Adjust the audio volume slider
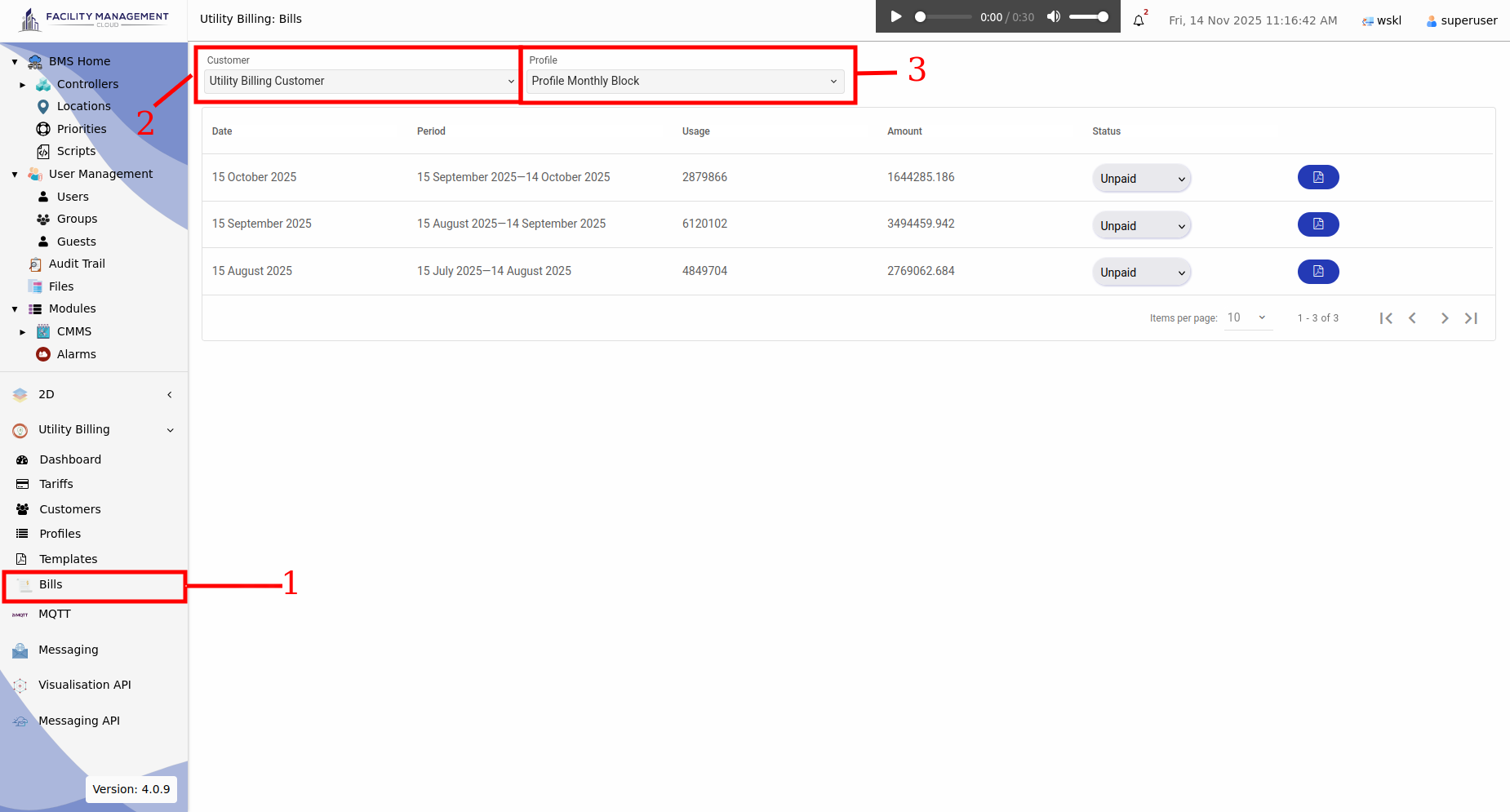This screenshot has height=812, width=1510. pos(1089,16)
